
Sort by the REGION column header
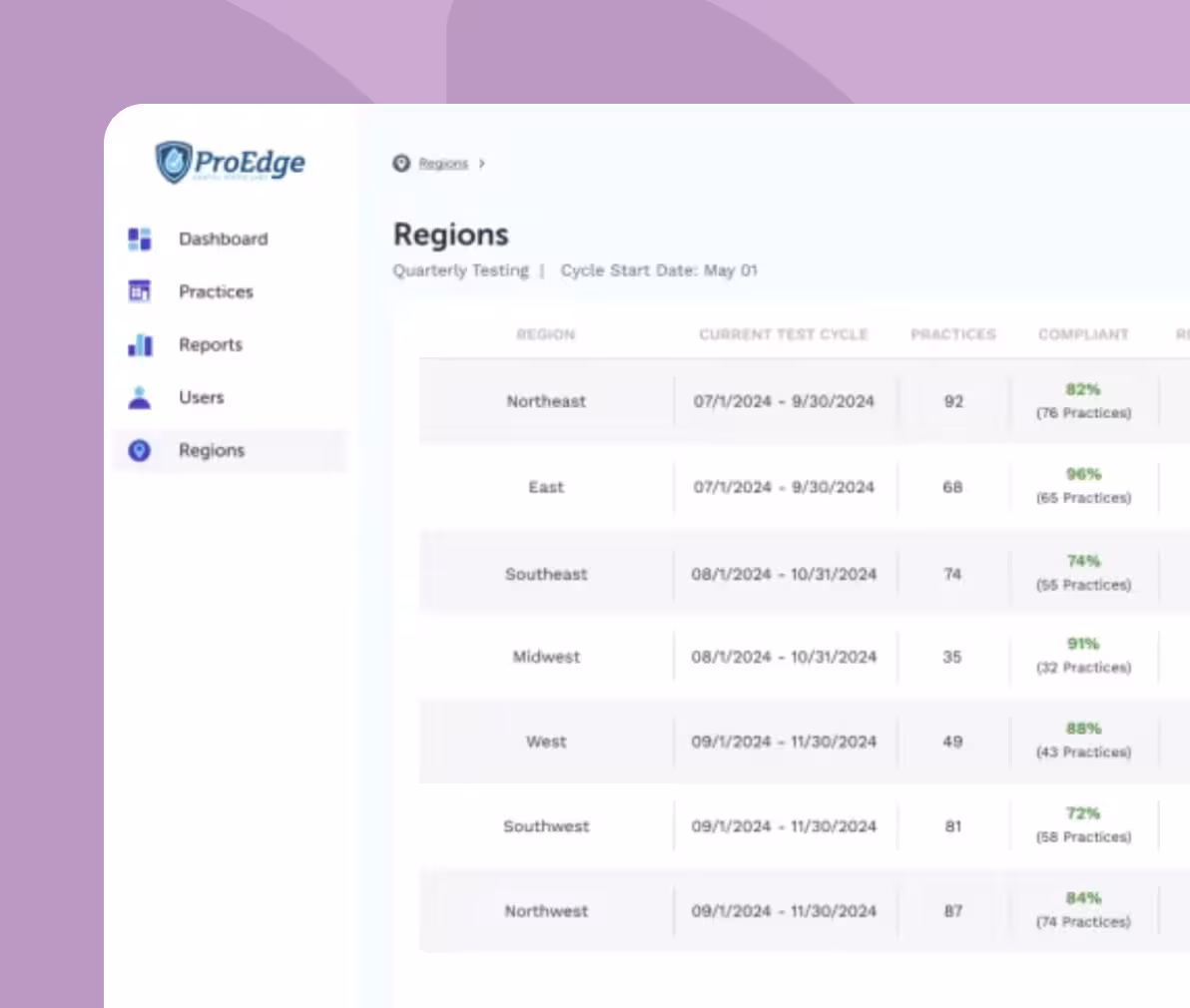(546, 334)
